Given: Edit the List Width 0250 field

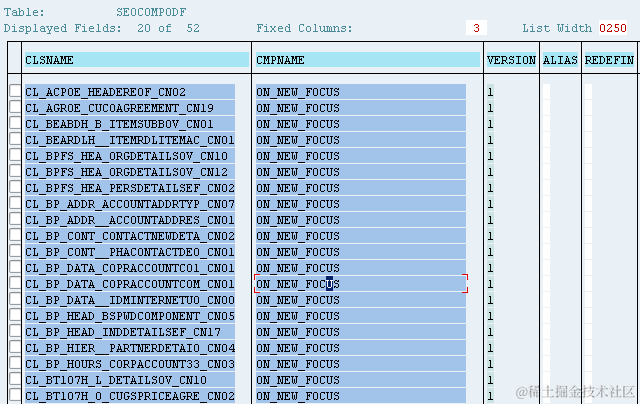Looking at the screenshot, I should [613, 28].
